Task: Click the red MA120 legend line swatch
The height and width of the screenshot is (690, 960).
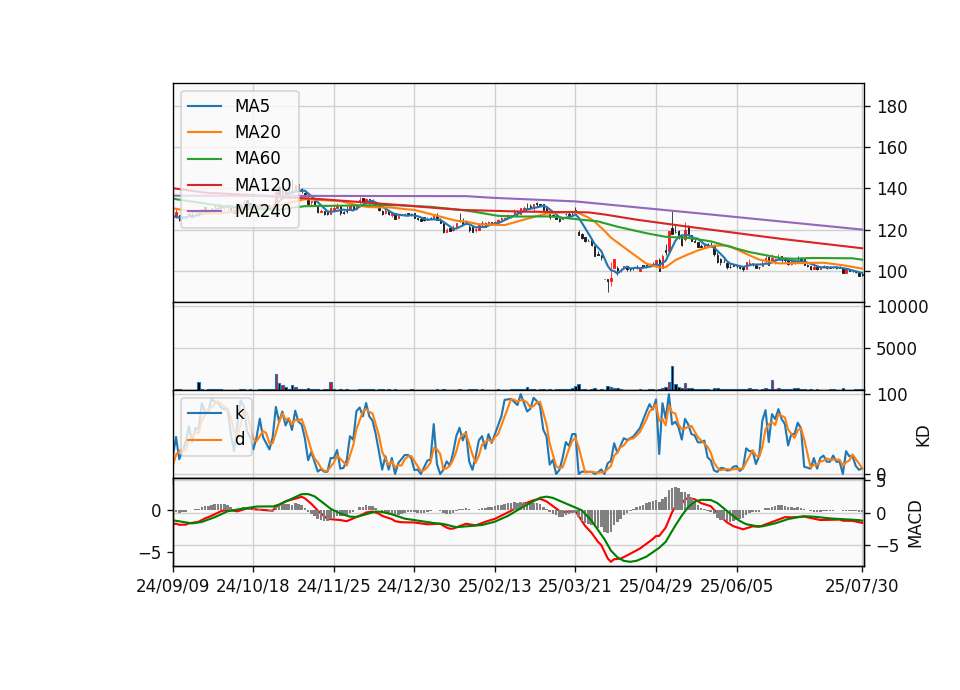Action: [204, 185]
